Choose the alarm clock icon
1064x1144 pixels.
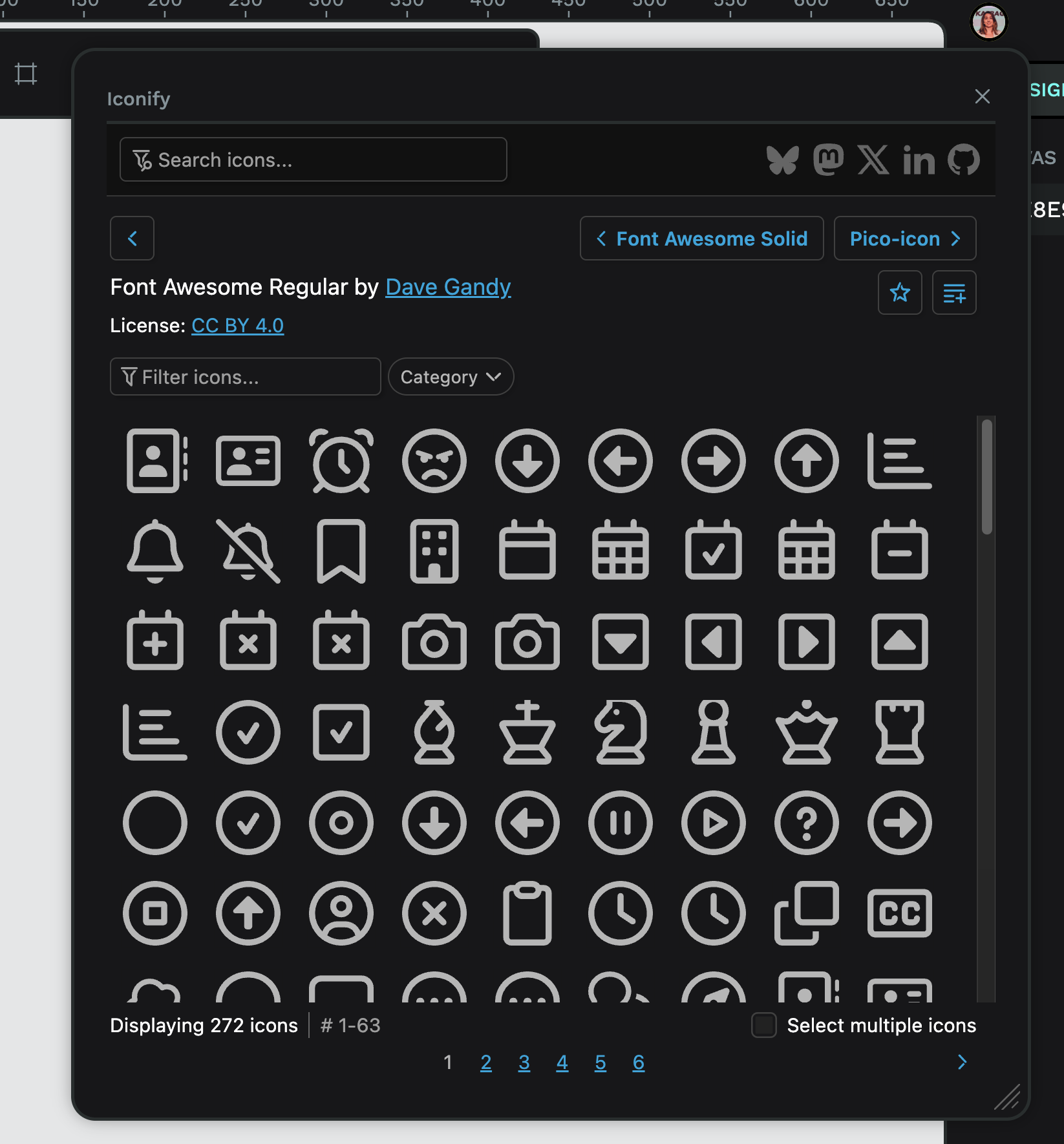click(341, 461)
